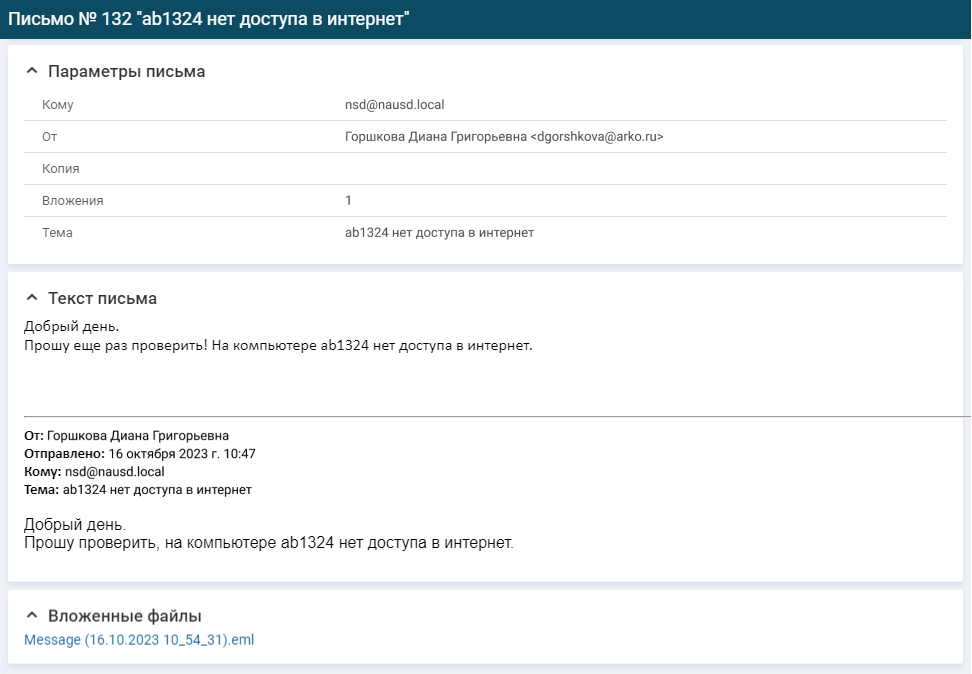Click the От label in parameters

click(x=50, y=137)
